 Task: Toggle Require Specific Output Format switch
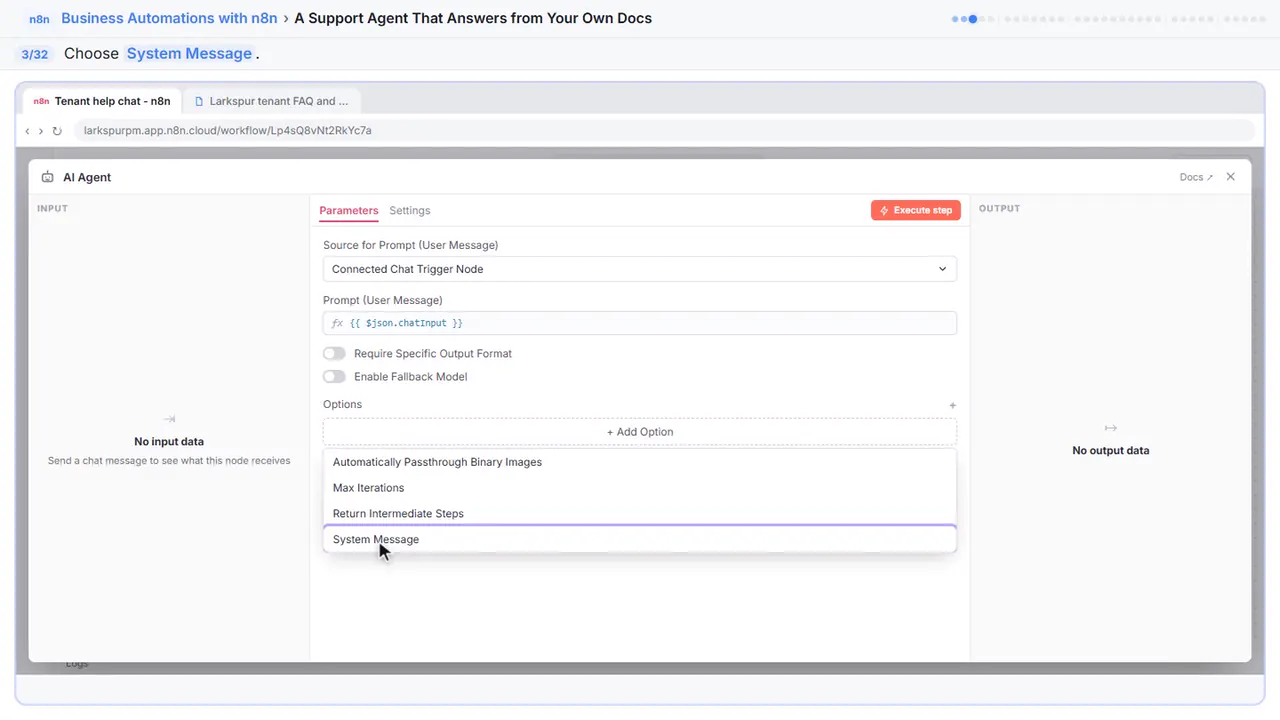334,354
